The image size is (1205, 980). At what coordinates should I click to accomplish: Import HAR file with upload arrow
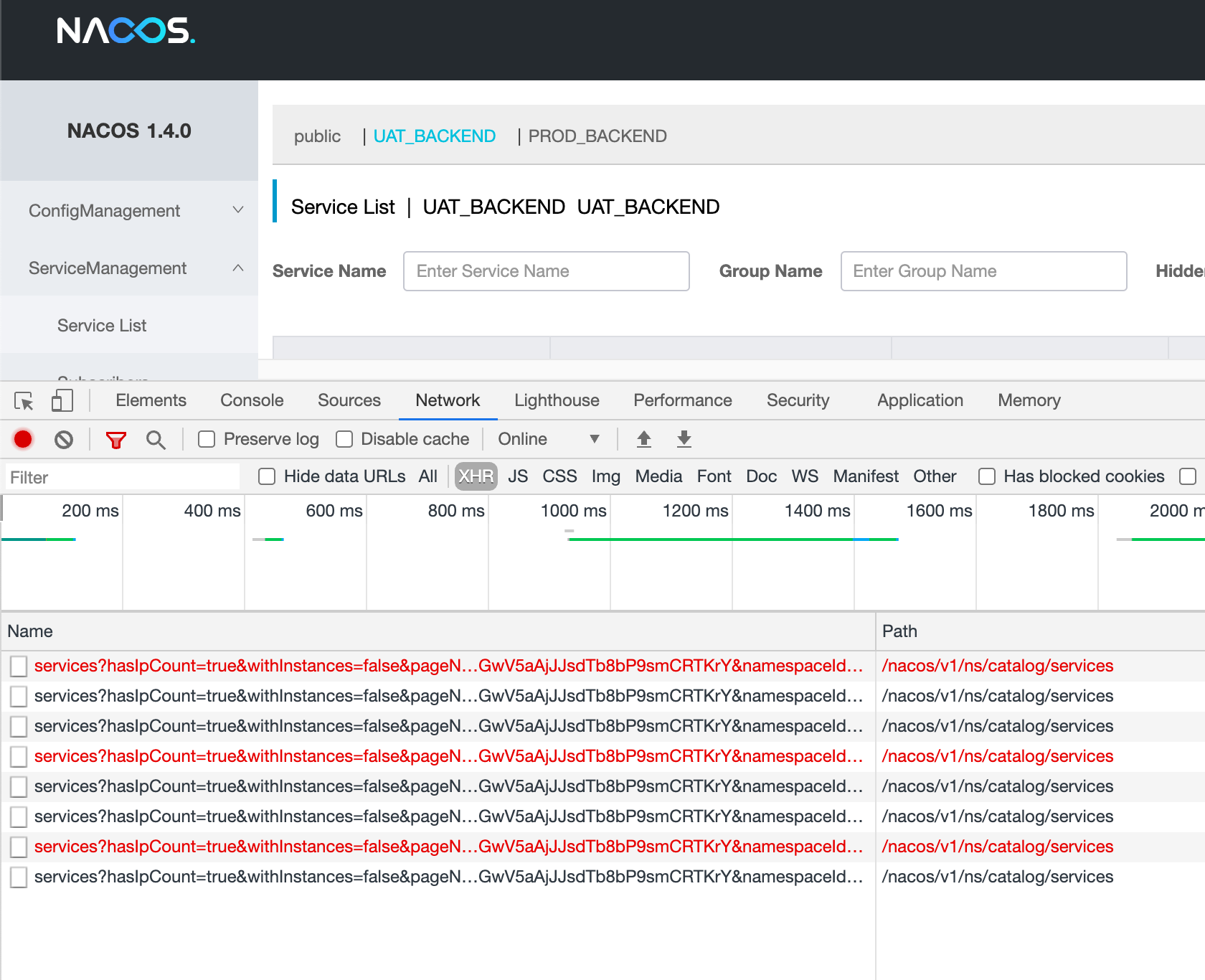pos(644,439)
